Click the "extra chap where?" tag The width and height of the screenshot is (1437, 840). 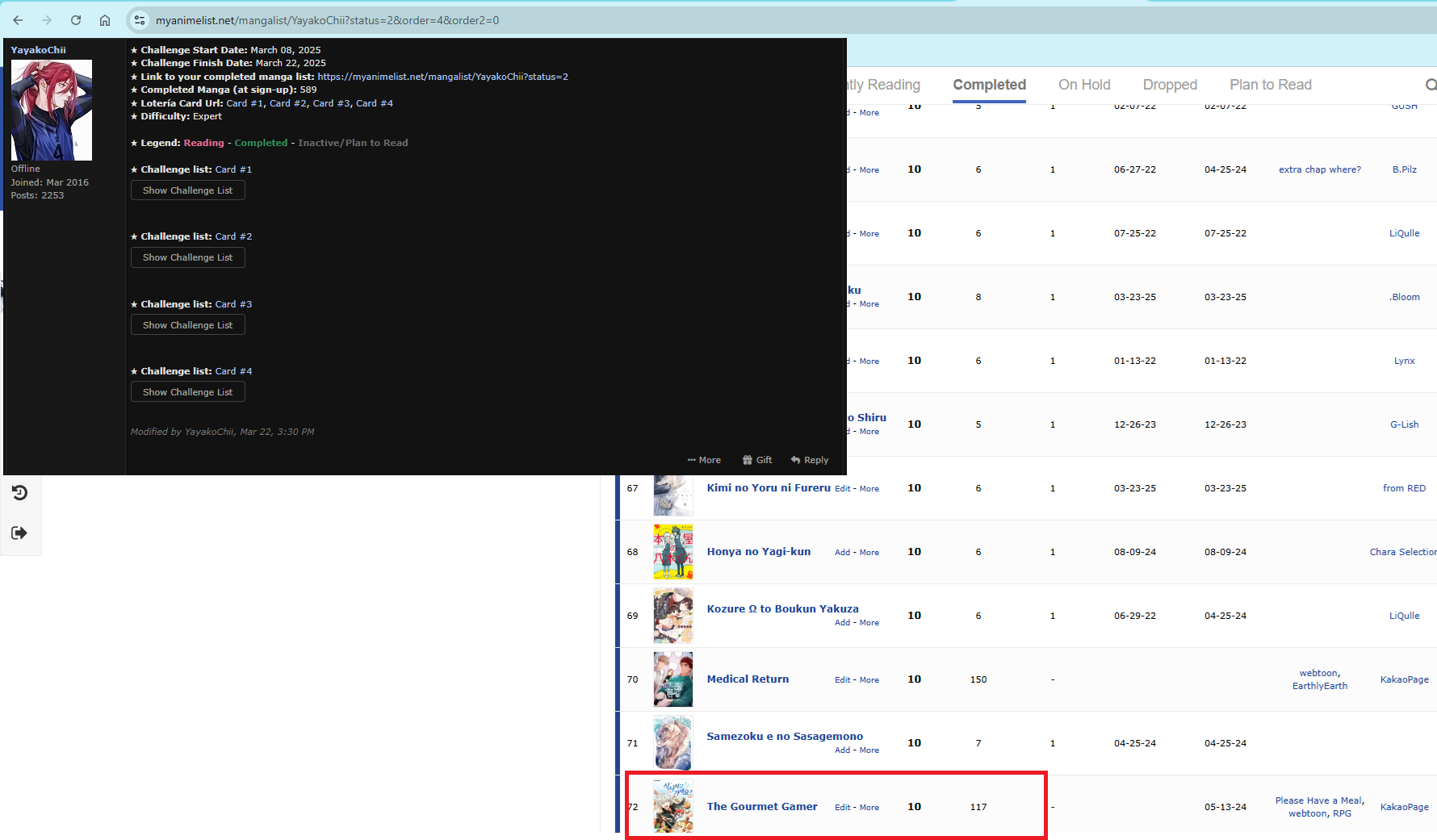1320,169
